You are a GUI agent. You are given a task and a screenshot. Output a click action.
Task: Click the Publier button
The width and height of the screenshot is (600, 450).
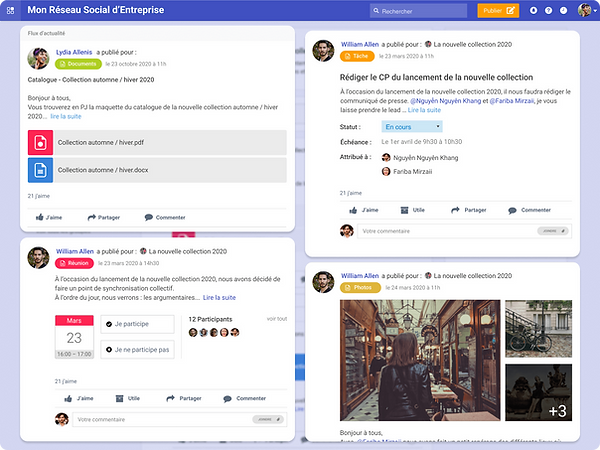(498, 11)
